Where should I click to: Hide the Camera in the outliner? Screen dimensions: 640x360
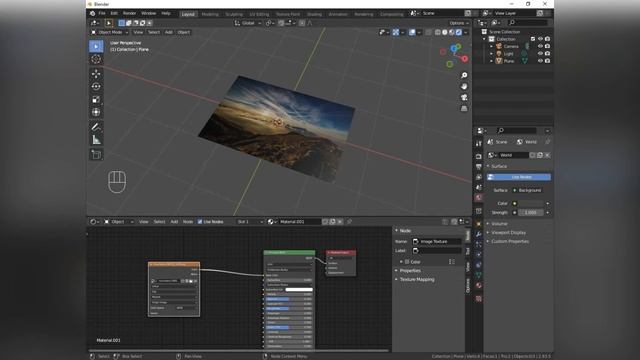[540, 47]
